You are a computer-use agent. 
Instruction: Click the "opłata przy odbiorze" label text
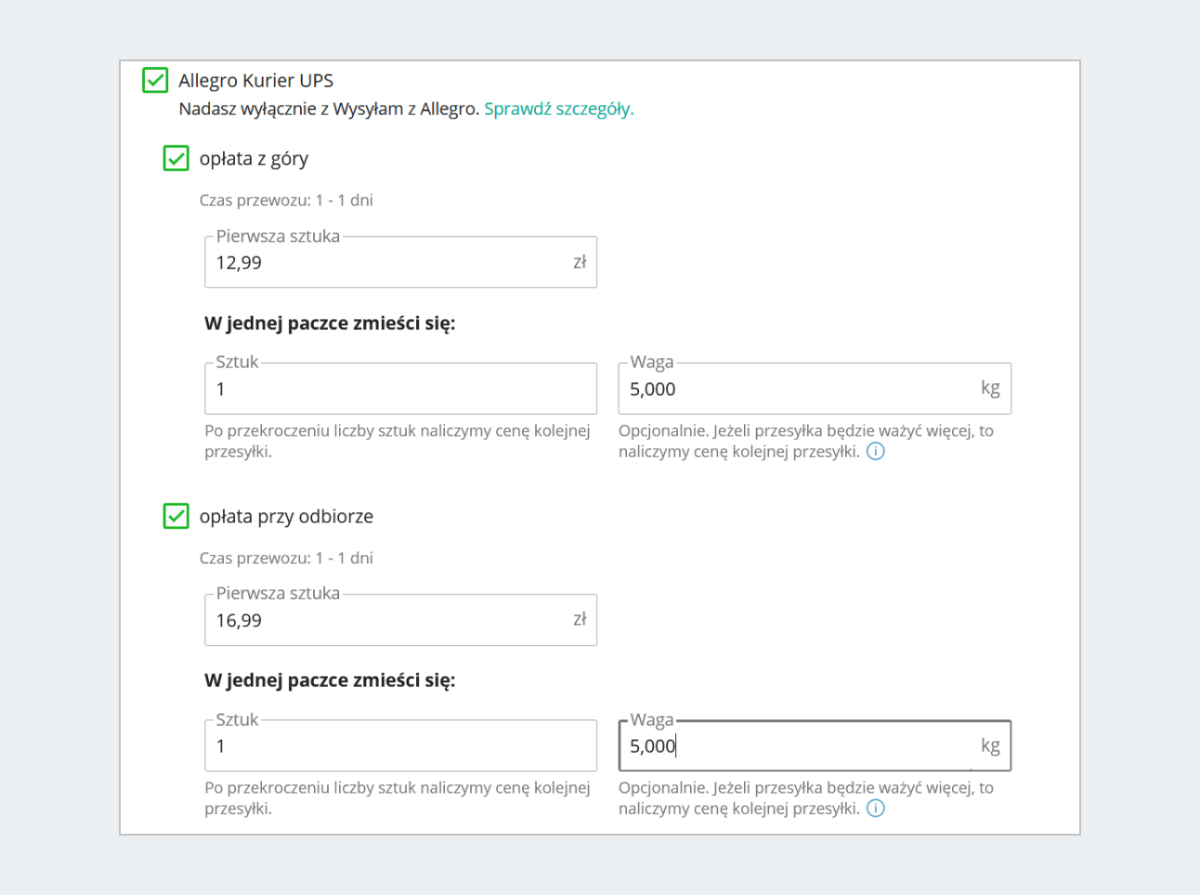tap(286, 516)
